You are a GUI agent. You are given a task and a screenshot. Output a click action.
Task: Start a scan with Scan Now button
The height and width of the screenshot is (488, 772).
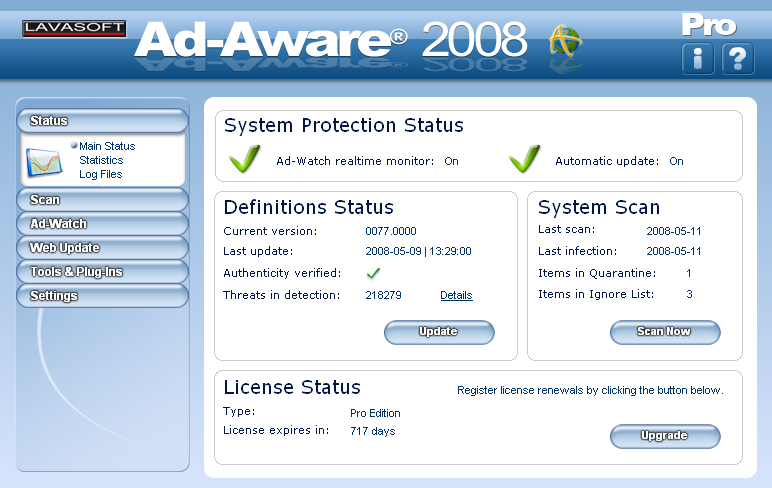[665, 332]
